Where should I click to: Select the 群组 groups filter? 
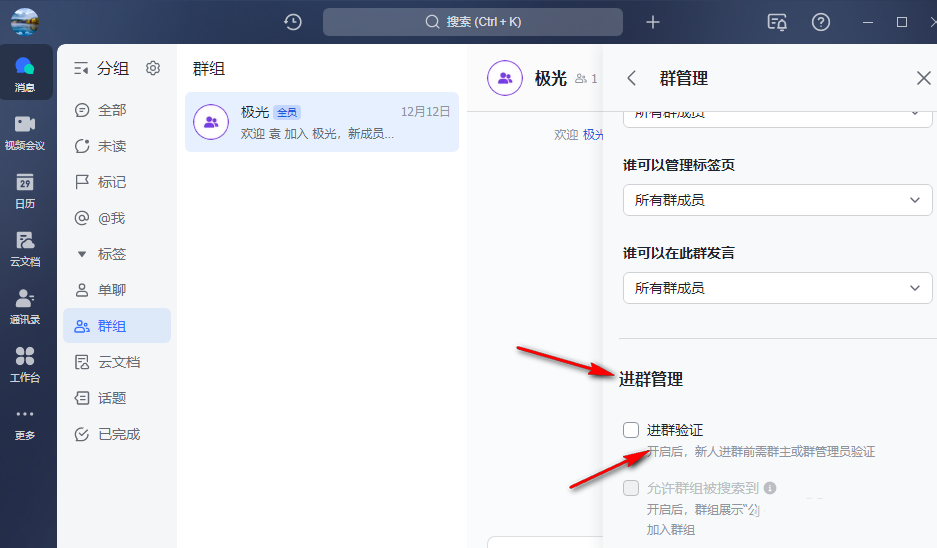point(117,326)
